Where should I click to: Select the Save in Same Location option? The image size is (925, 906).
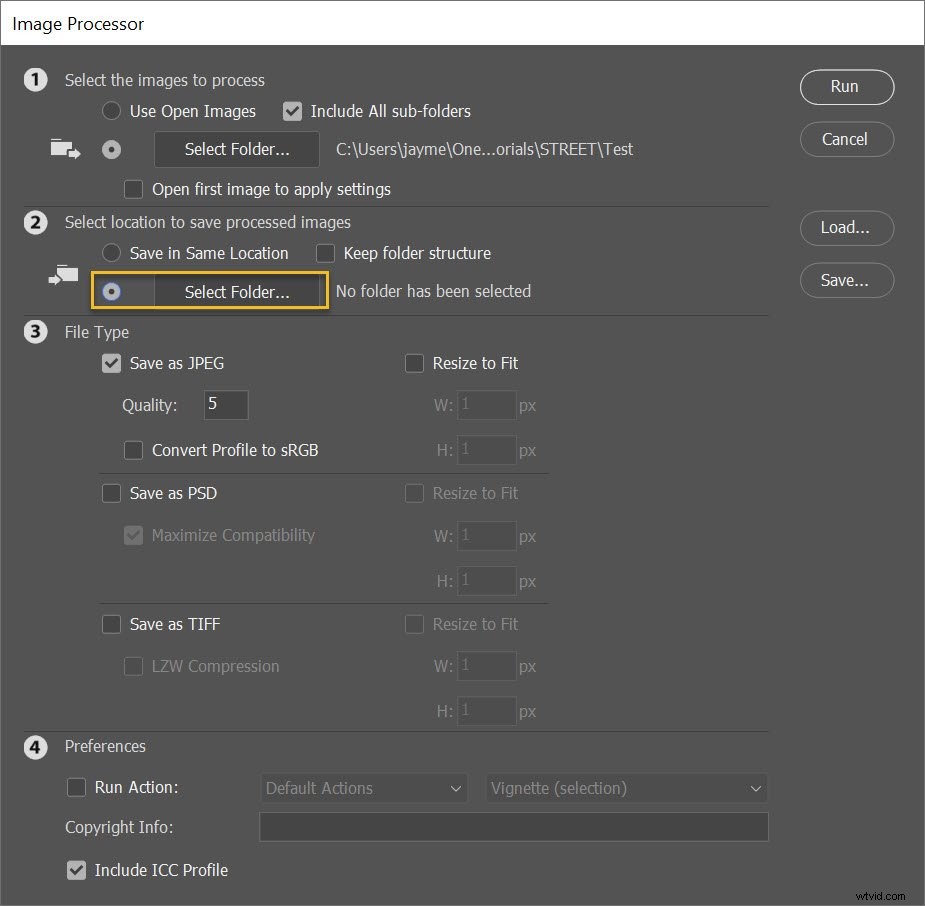coord(111,253)
